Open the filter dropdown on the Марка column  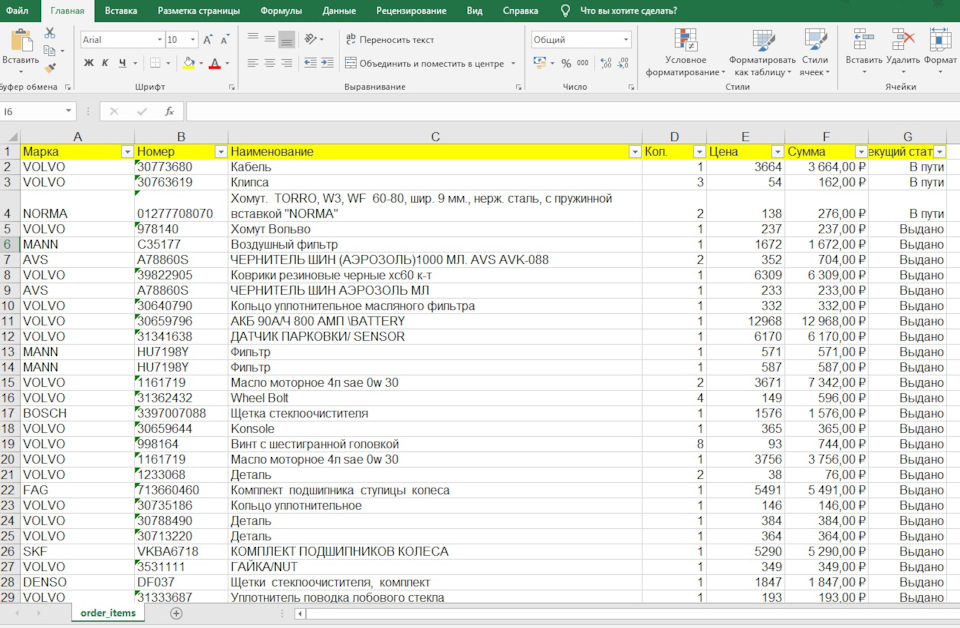127,151
